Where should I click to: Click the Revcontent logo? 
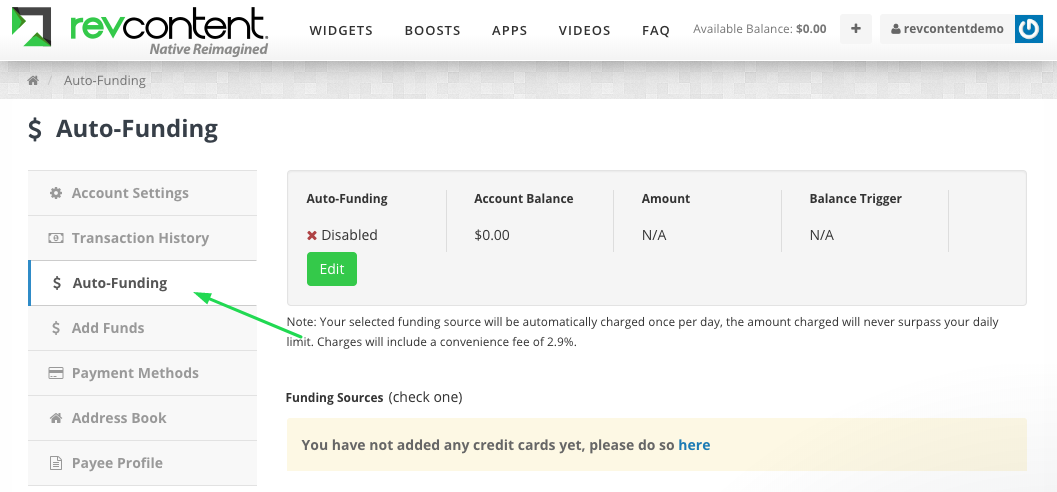pyautogui.click(x=140, y=30)
